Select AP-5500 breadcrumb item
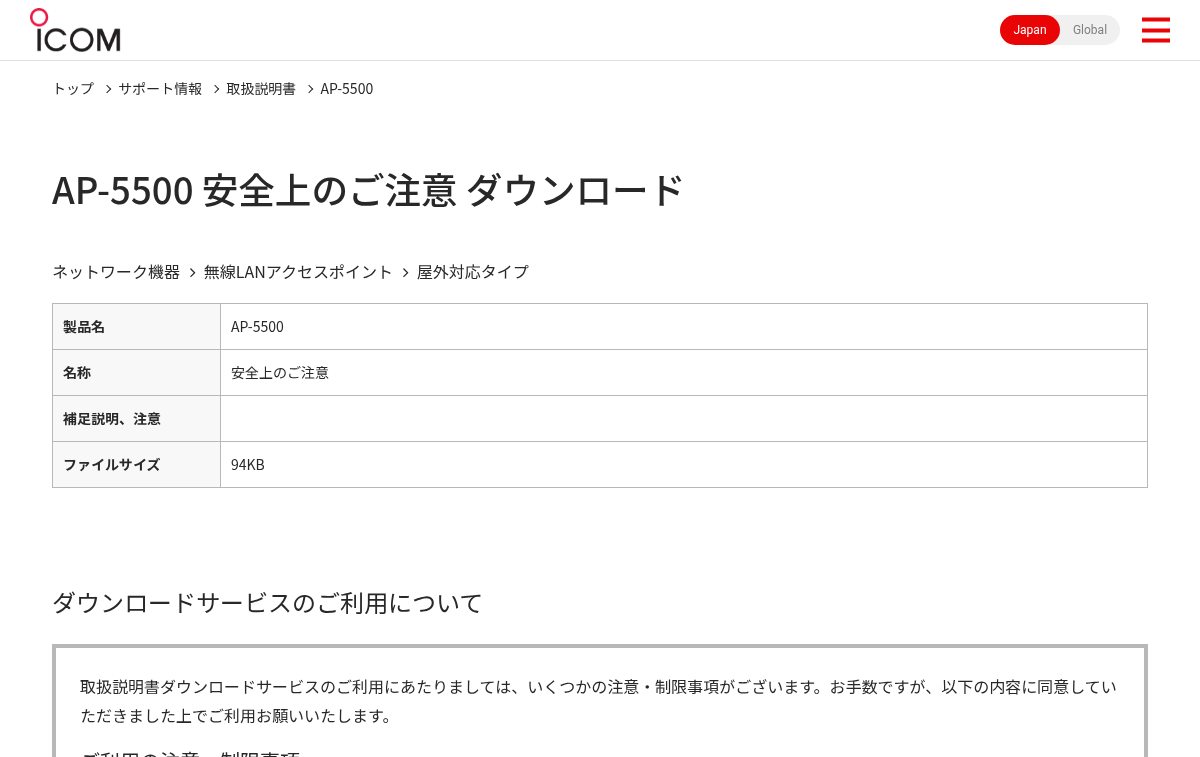The width and height of the screenshot is (1200, 757). click(347, 89)
